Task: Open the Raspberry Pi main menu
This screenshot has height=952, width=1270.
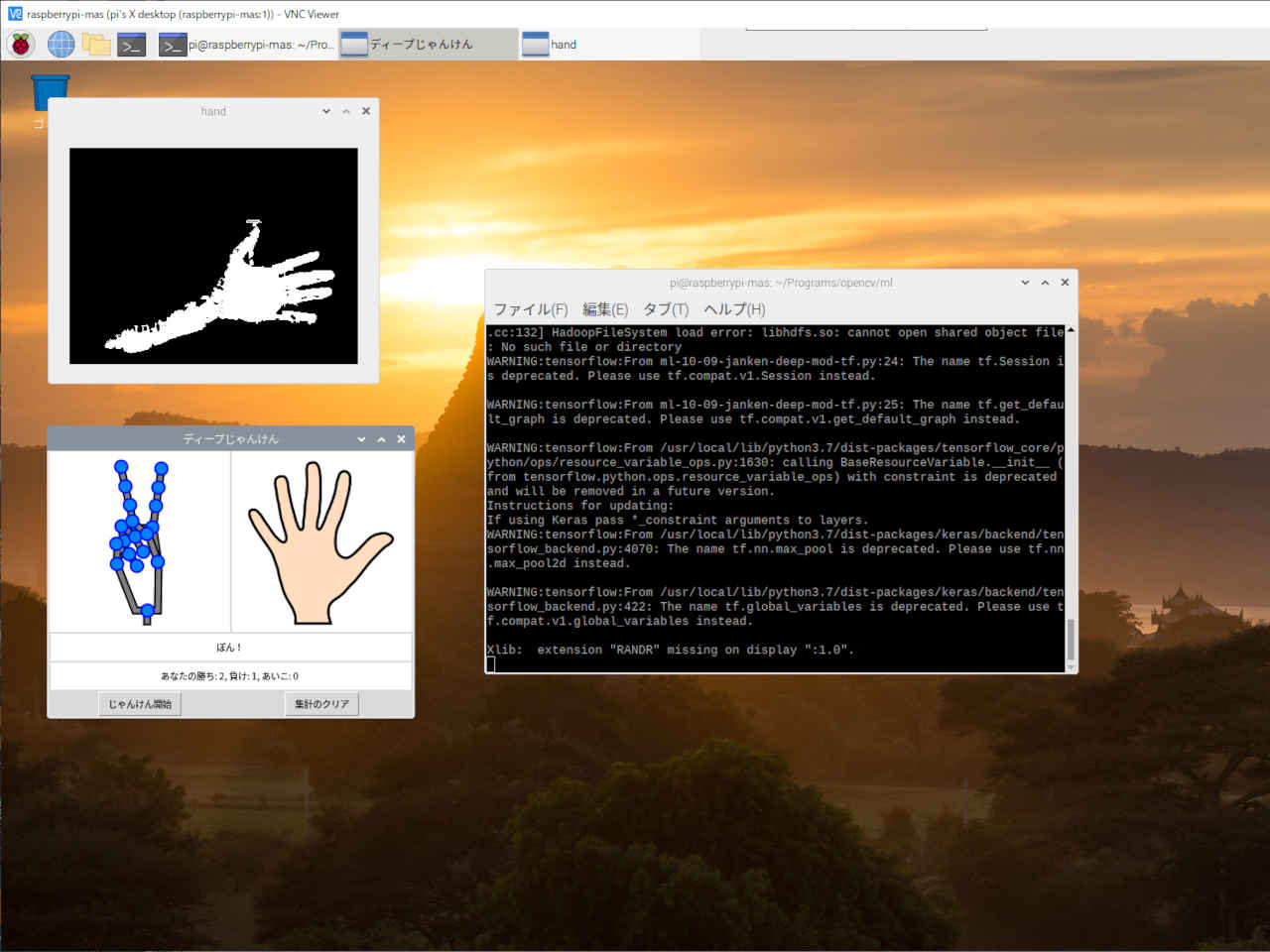Action: click(x=21, y=44)
